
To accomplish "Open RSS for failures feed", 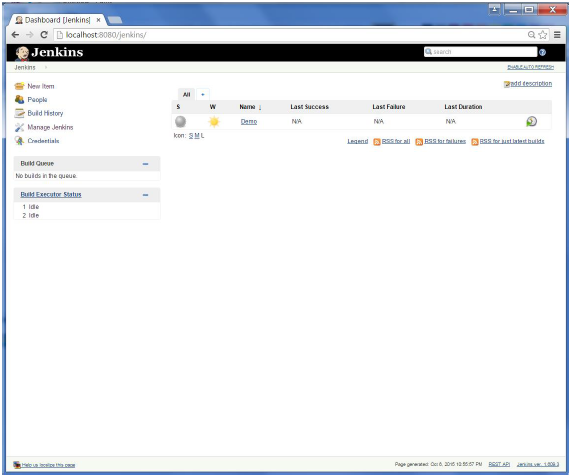I will point(445,141).
